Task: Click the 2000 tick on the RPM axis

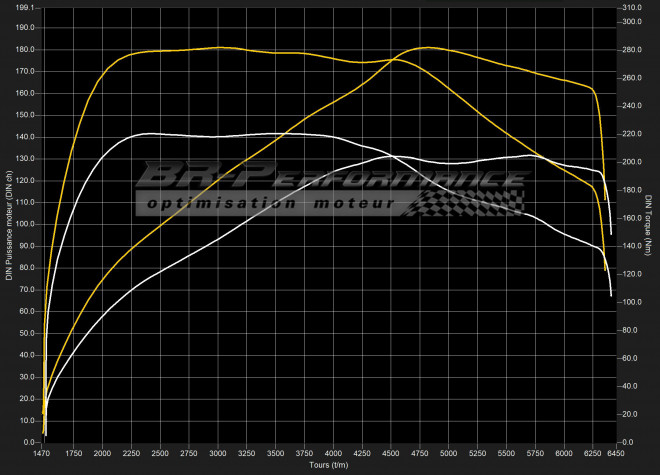Action: click(x=103, y=453)
